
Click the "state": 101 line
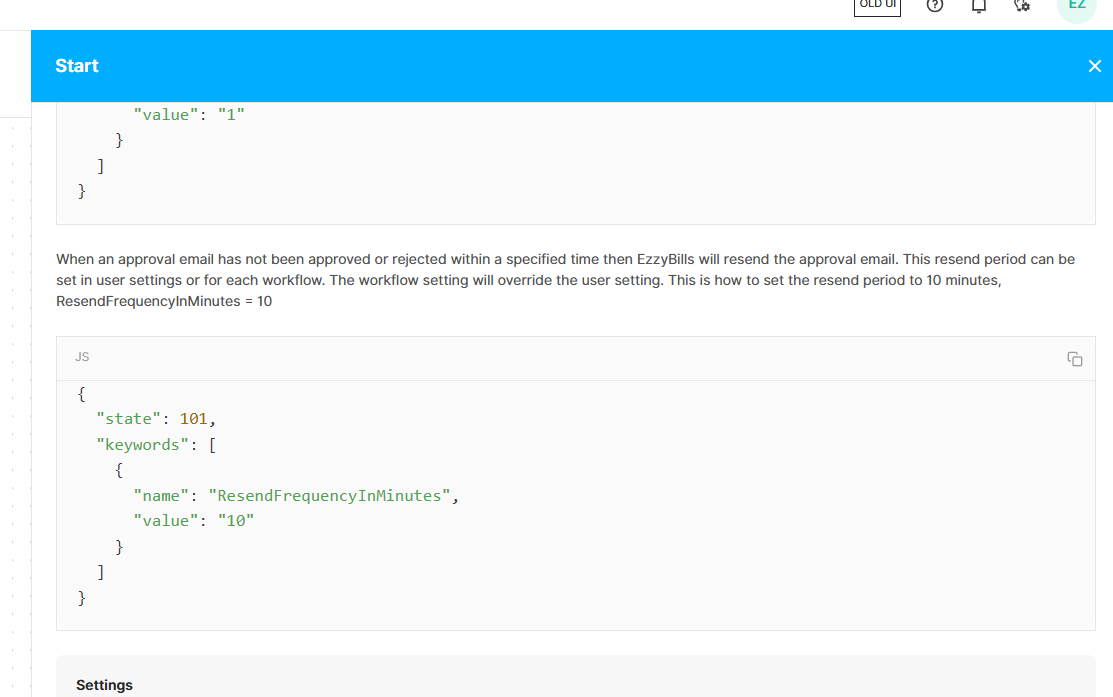155,419
